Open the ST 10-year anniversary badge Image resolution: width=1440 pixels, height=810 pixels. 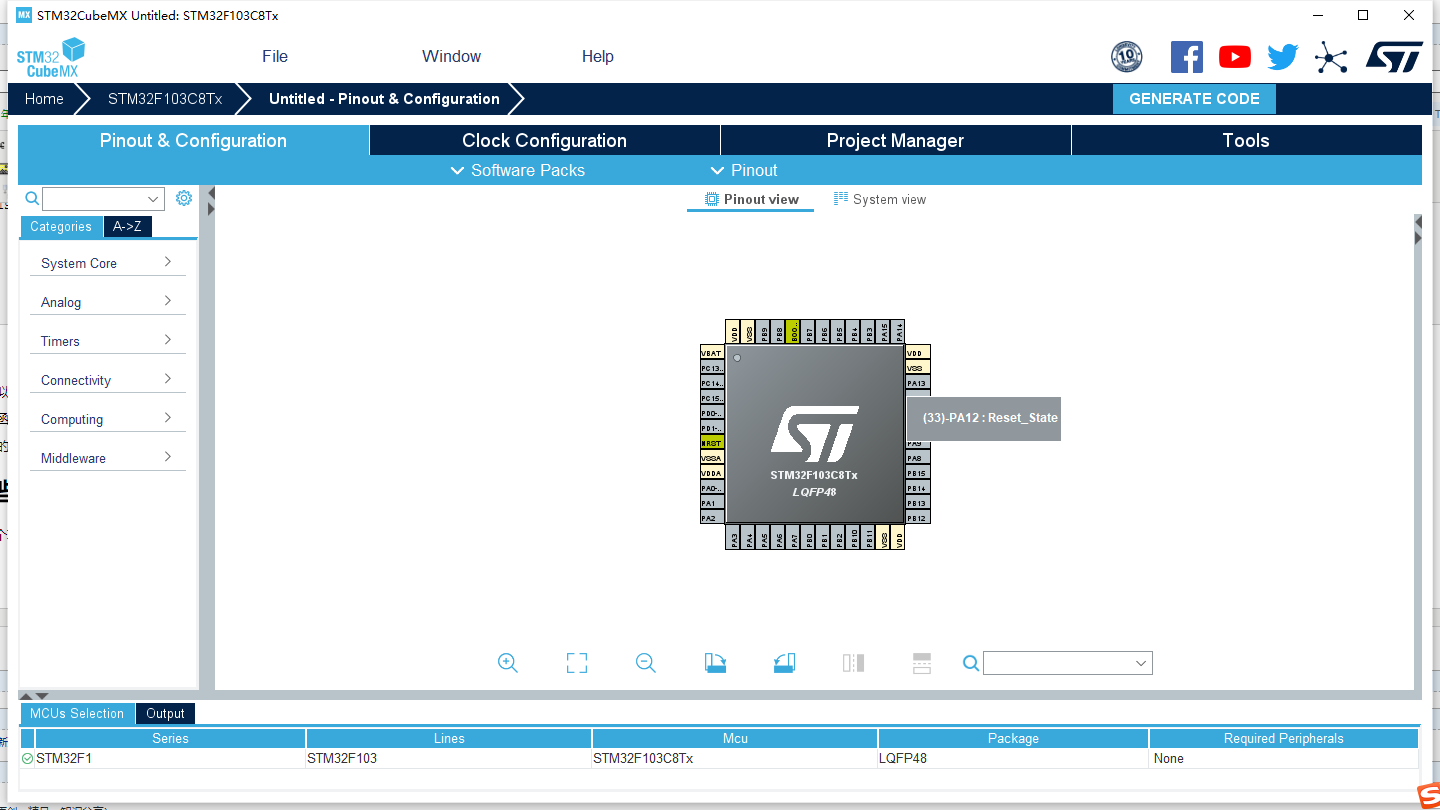1127,57
